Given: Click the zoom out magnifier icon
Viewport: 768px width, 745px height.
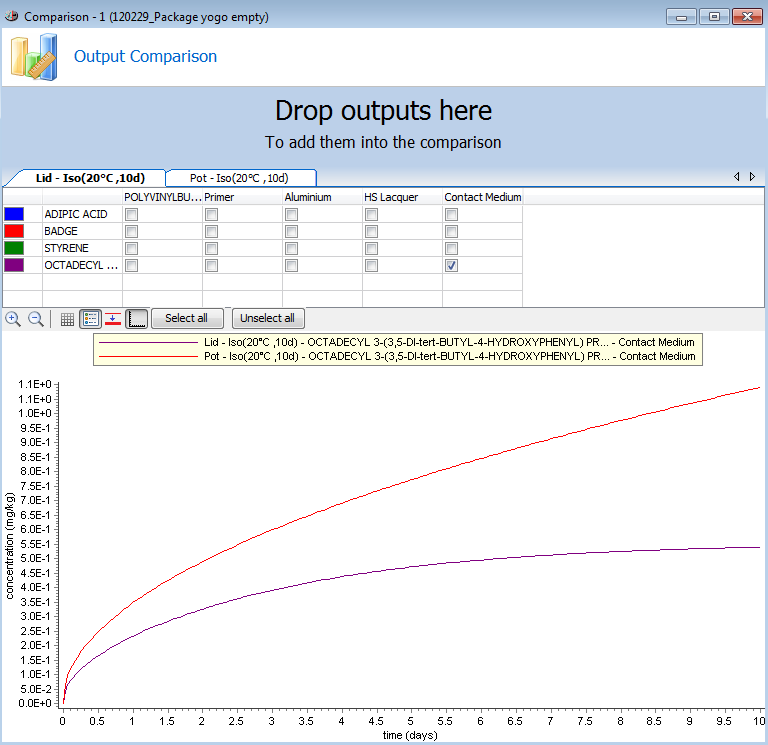Looking at the screenshot, I should pyautogui.click(x=35, y=319).
